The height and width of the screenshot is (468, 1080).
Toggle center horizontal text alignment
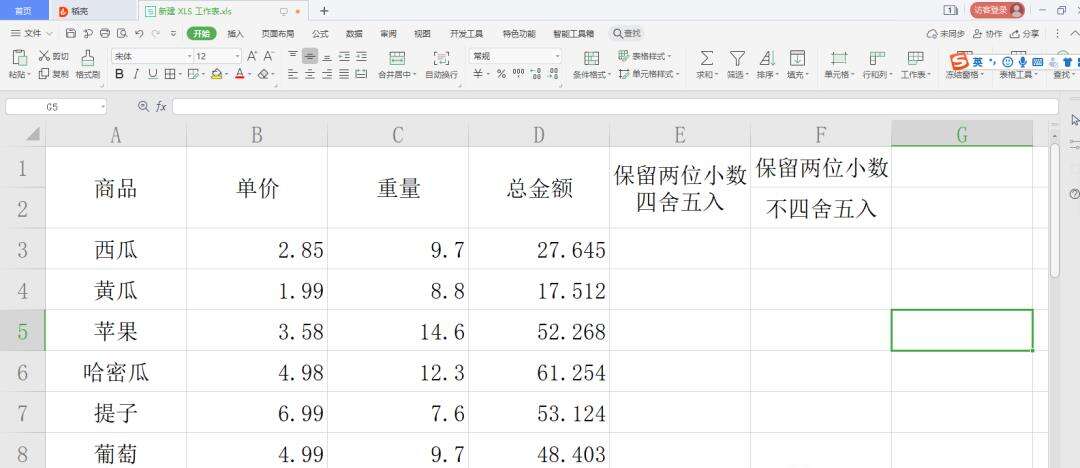tap(310, 74)
